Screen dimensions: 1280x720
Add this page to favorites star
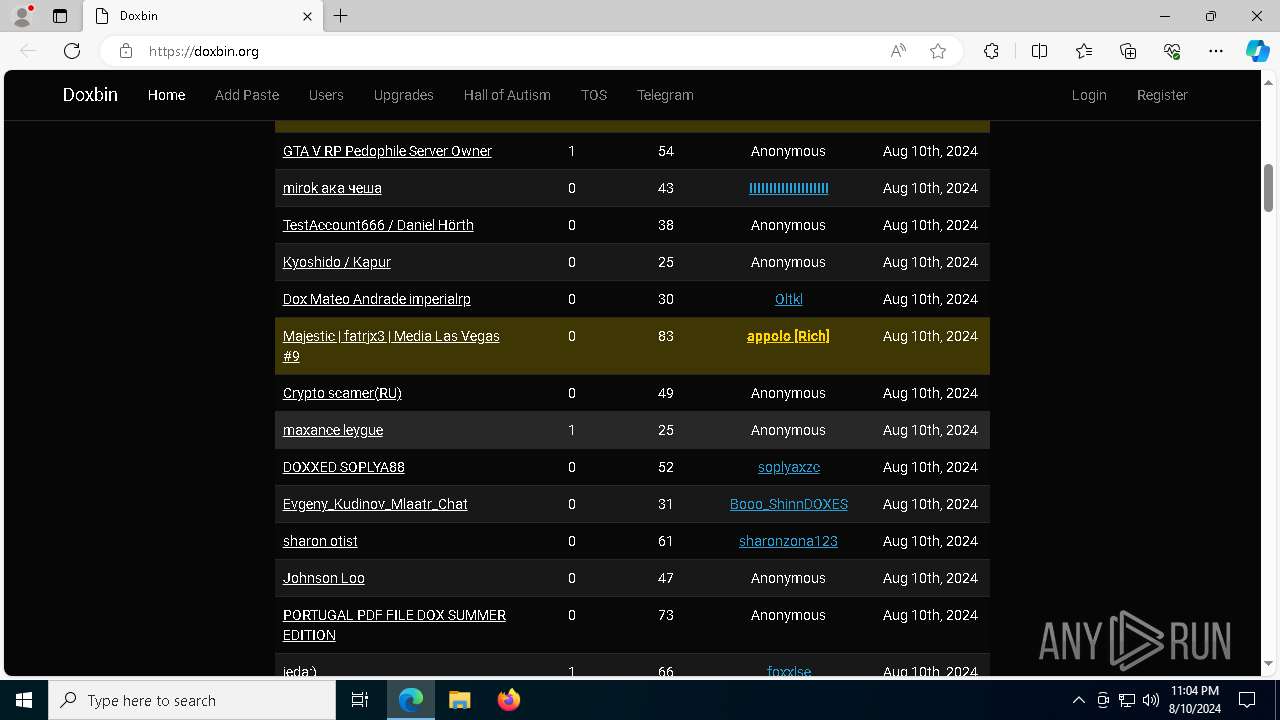[x=938, y=51]
